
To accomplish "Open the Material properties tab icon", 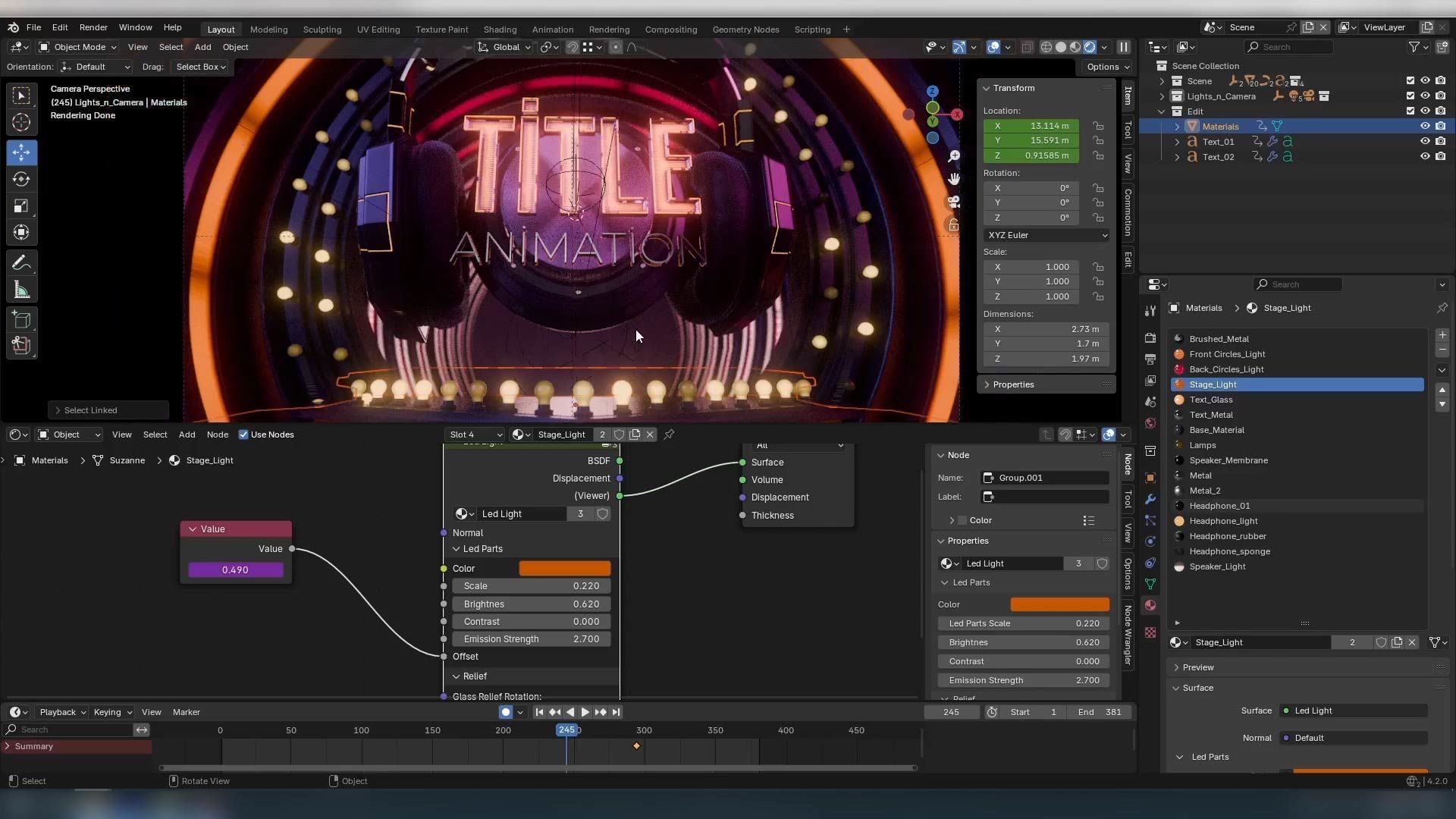I will pyautogui.click(x=1150, y=605).
